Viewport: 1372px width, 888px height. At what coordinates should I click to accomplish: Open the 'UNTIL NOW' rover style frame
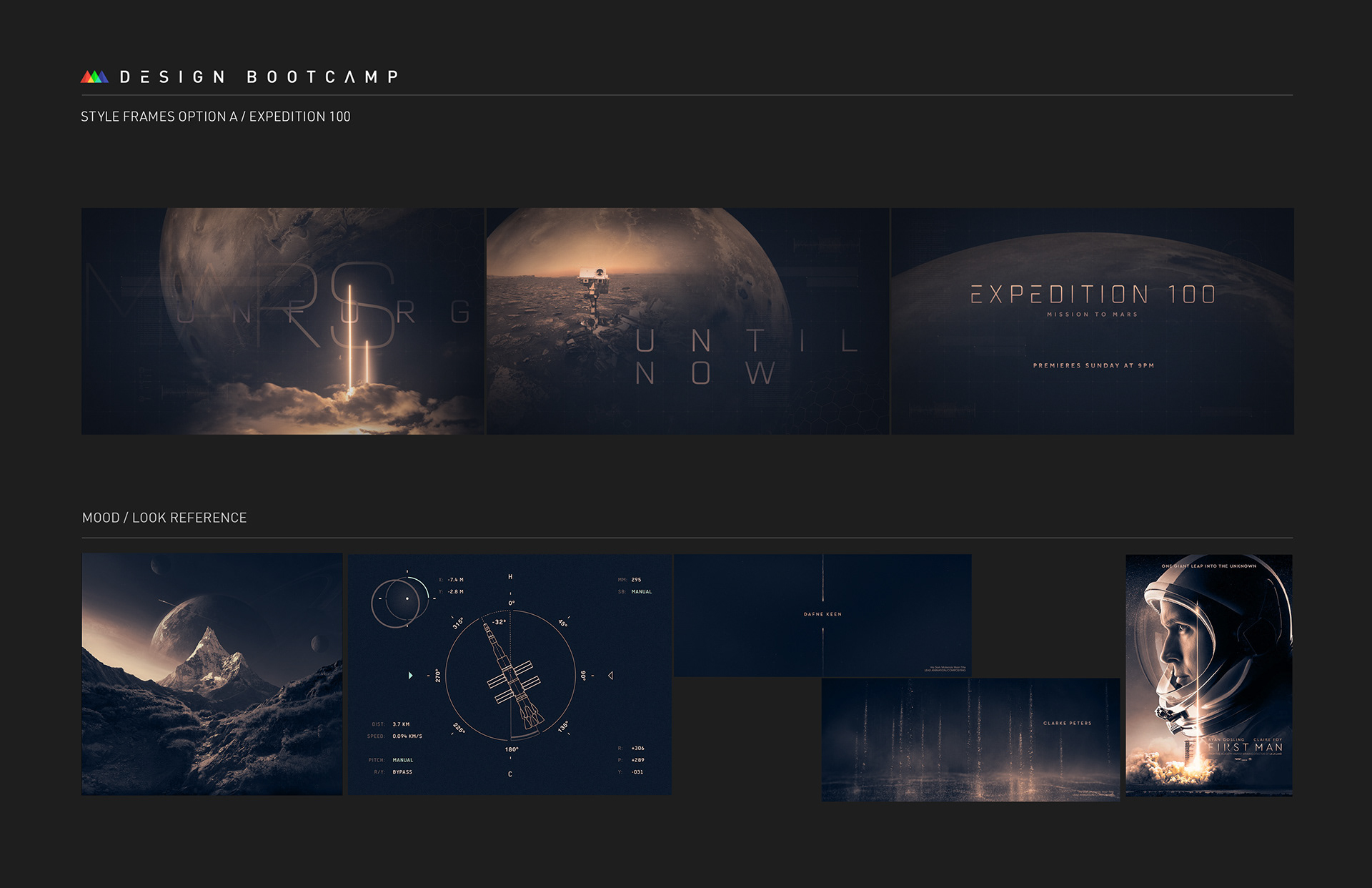[x=687, y=321]
